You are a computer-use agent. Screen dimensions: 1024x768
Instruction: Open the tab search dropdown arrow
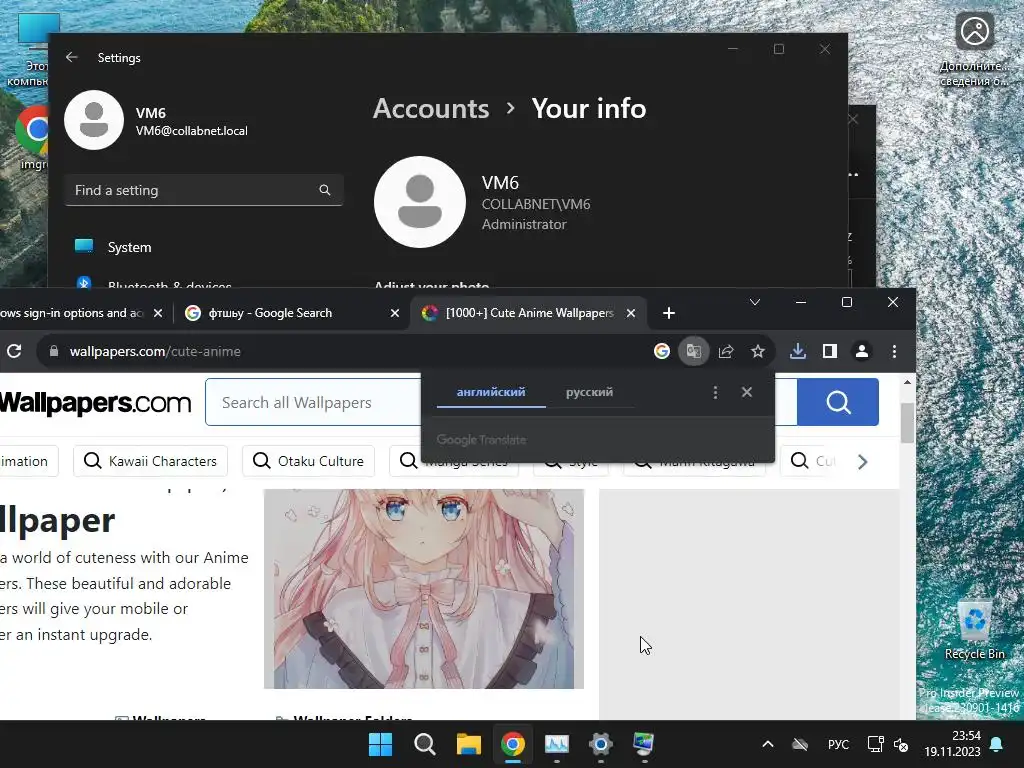click(755, 302)
